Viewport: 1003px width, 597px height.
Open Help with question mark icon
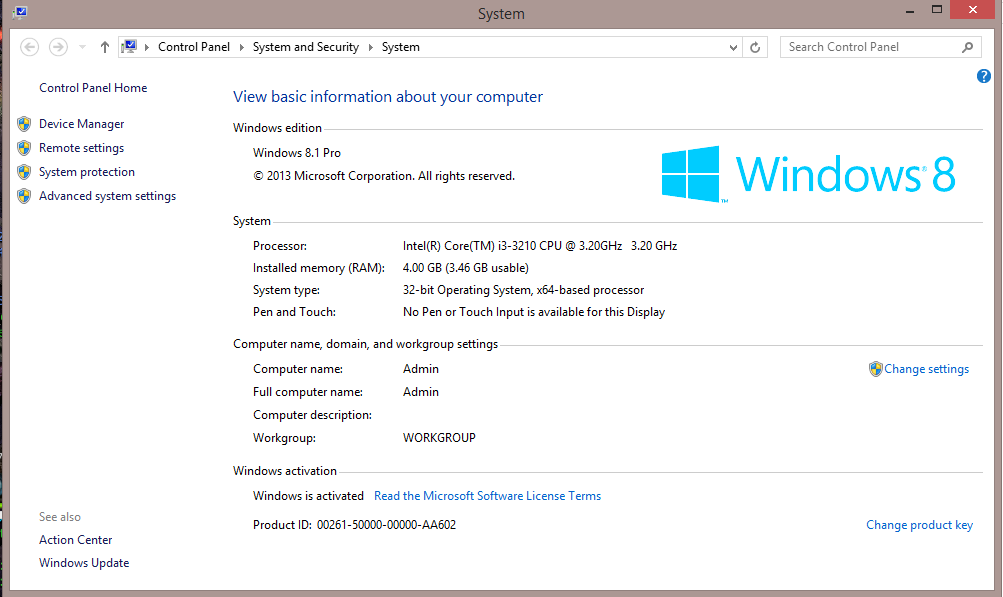coord(984,76)
